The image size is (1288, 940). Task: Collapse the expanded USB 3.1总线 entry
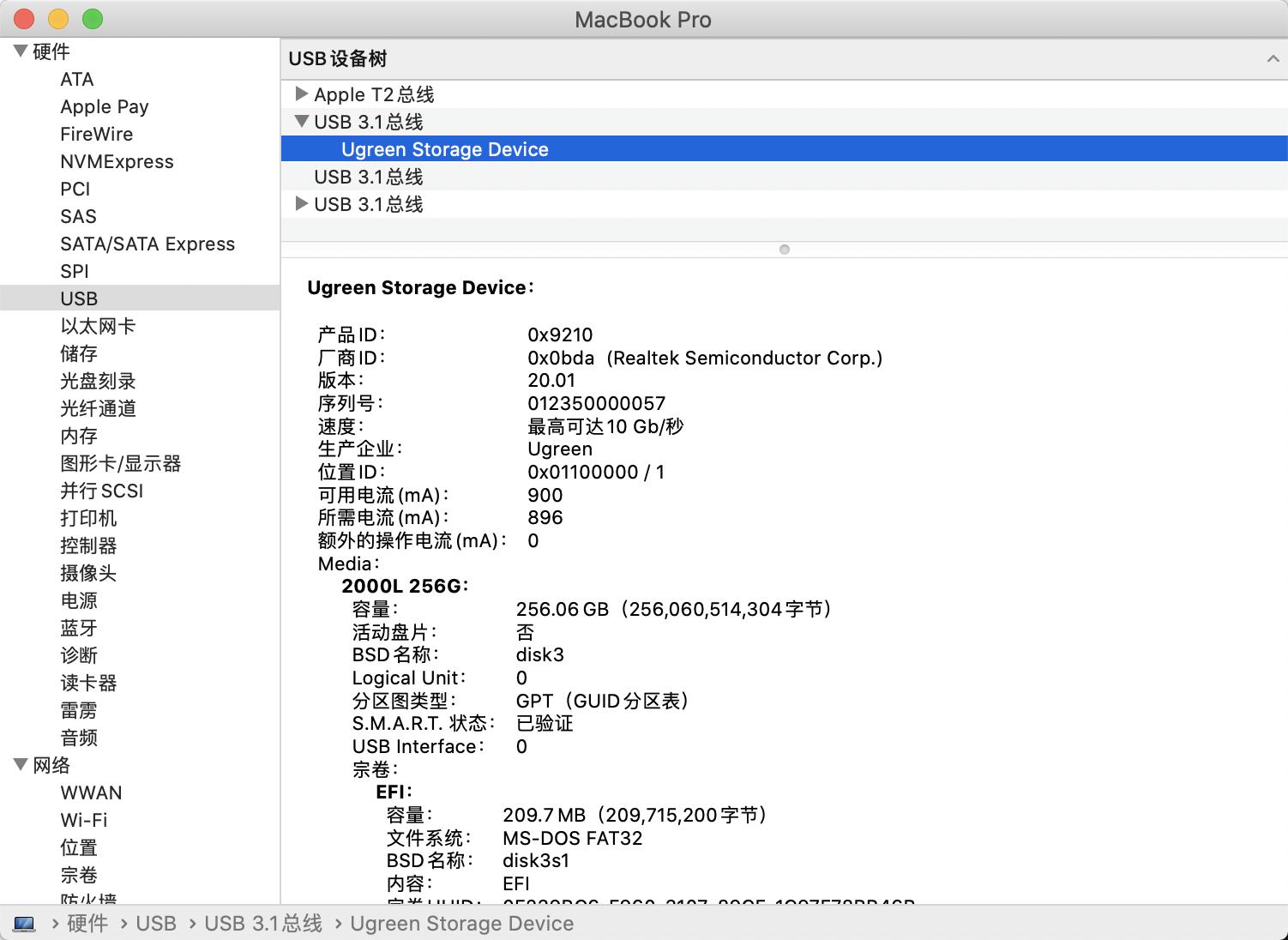click(302, 121)
